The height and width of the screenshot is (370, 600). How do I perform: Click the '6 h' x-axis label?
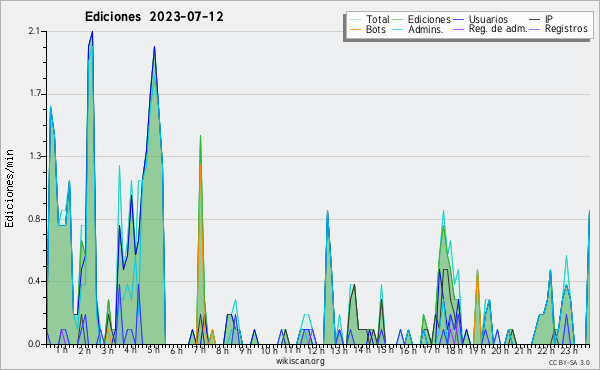coord(176,350)
